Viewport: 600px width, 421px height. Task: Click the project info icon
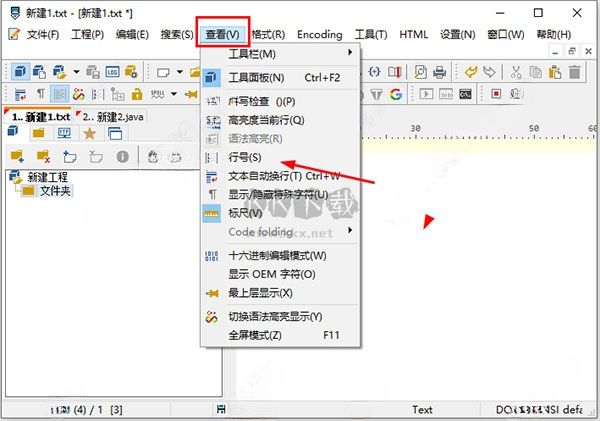point(122,156)
